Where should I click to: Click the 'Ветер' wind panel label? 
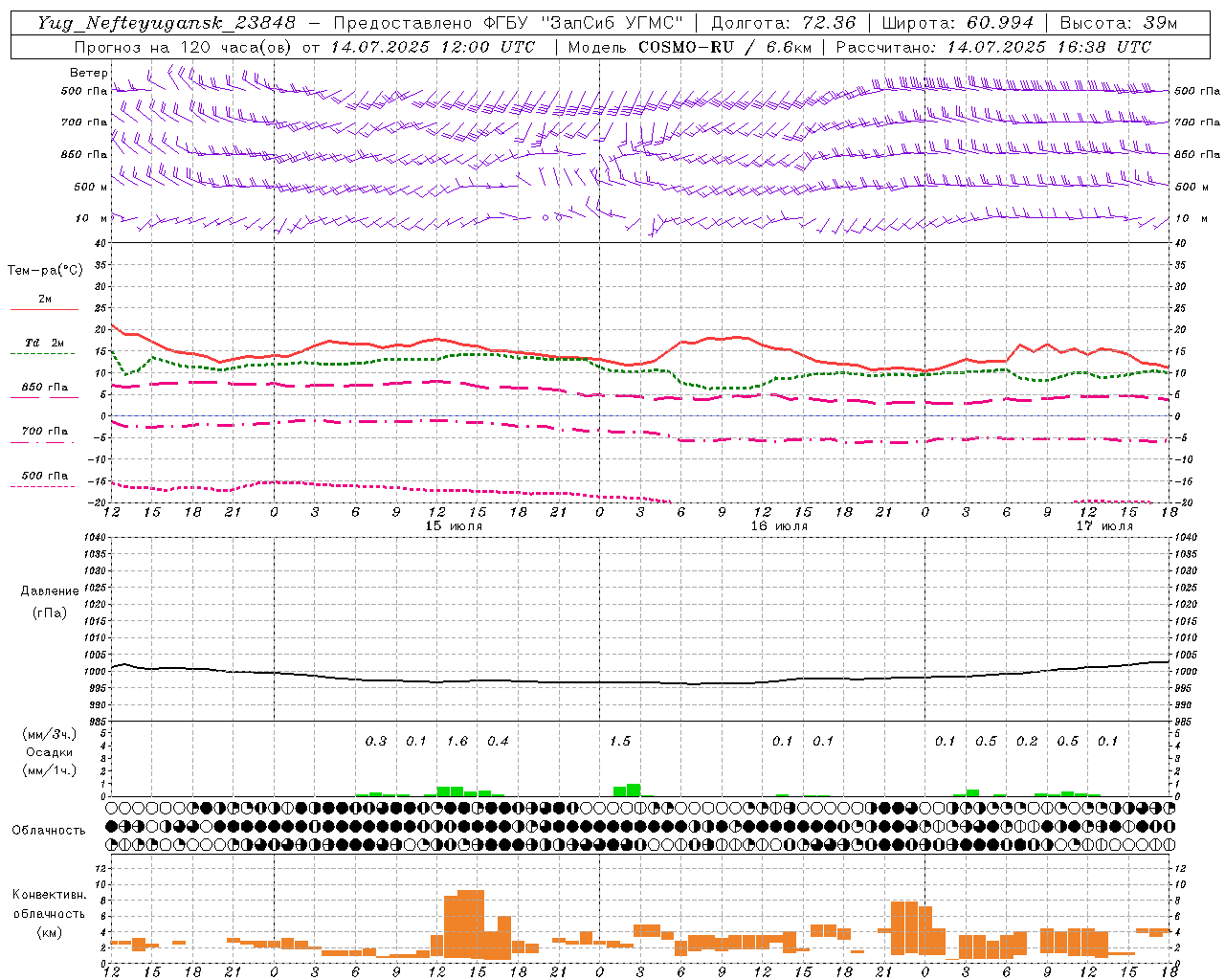pyautogui.click(x=88, y=73)
